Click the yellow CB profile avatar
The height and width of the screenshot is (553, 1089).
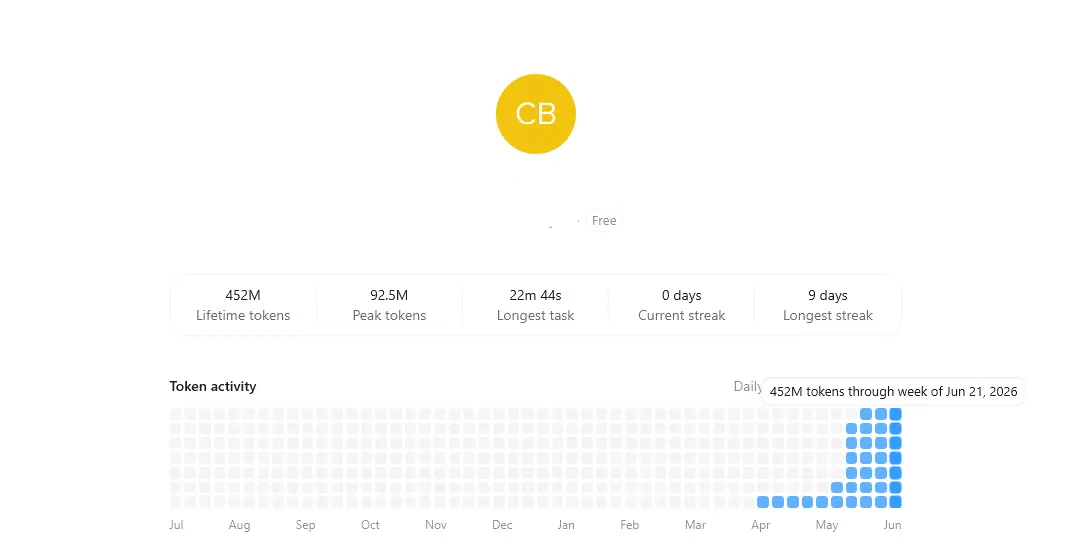tap(535, 114)
